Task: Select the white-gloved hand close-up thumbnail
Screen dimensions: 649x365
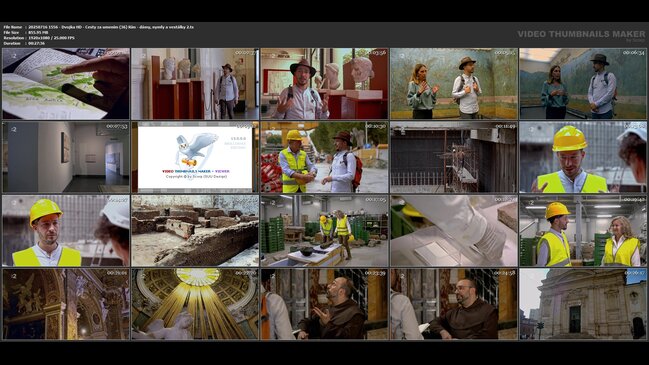Action: pos(454,231)
